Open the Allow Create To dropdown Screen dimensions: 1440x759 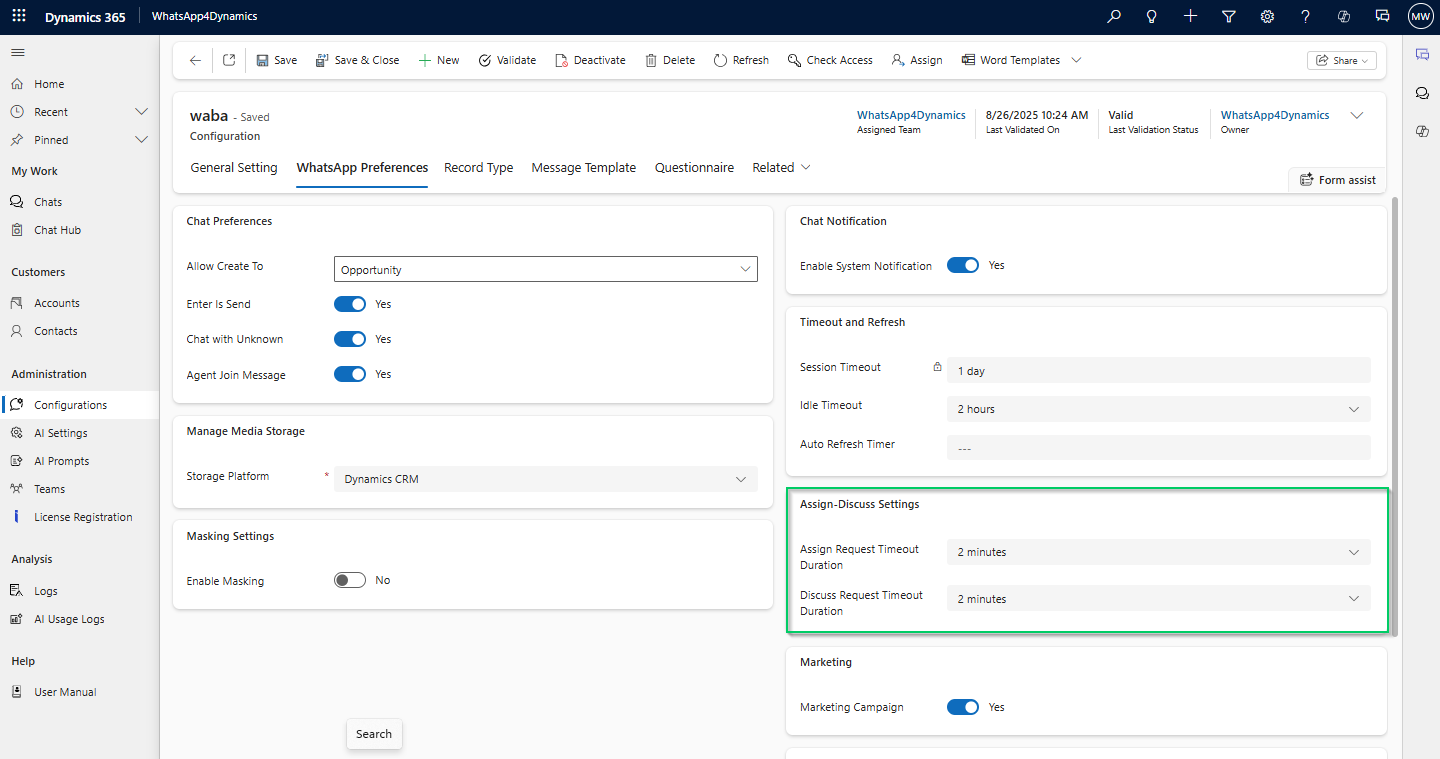point(545,269)
